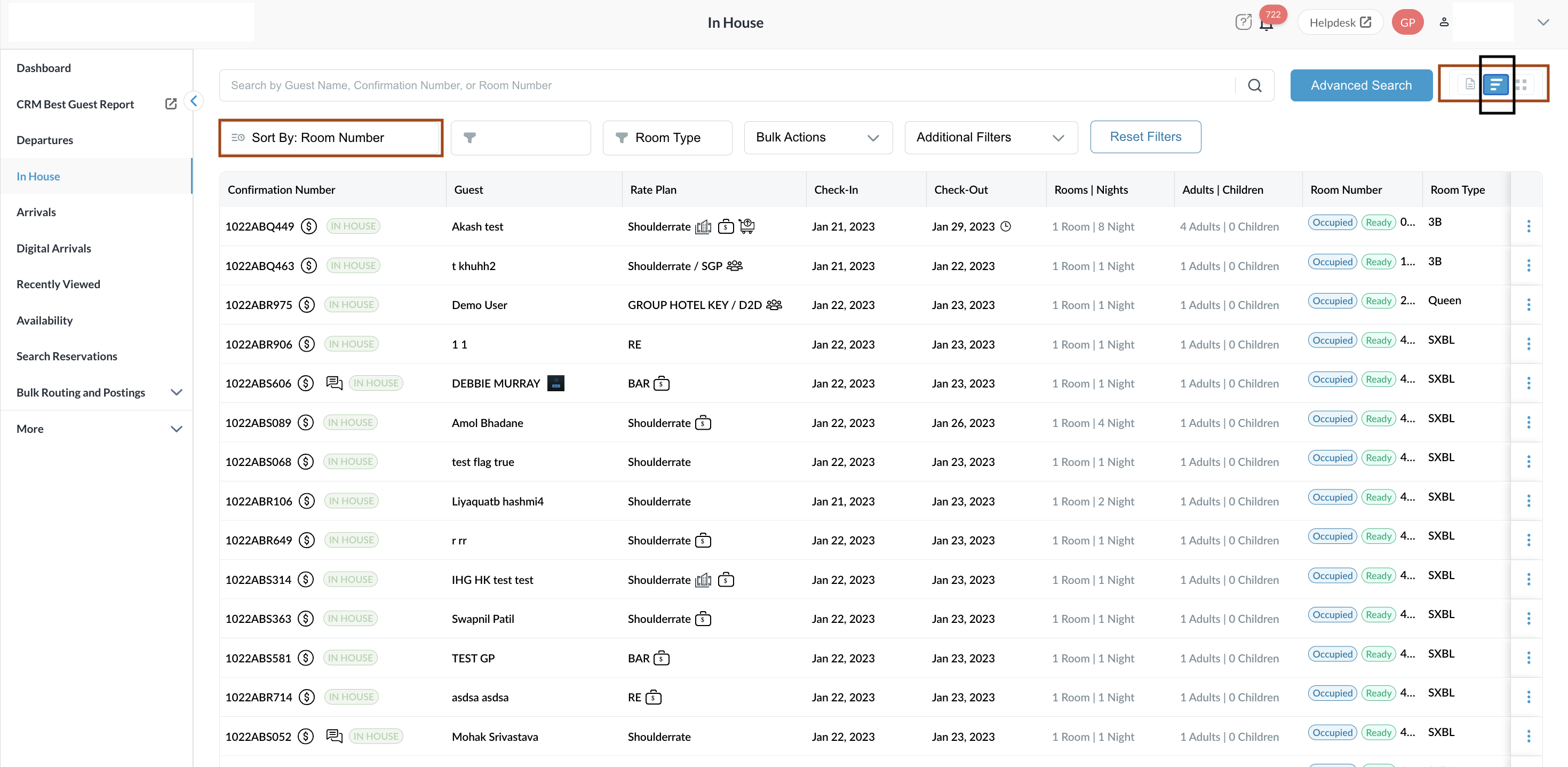The width and height of the screenshot is (1568, 767).
Task: Open the payment dollar icon for reservation 1022ABQ449
Action: [x=308, y=226]
